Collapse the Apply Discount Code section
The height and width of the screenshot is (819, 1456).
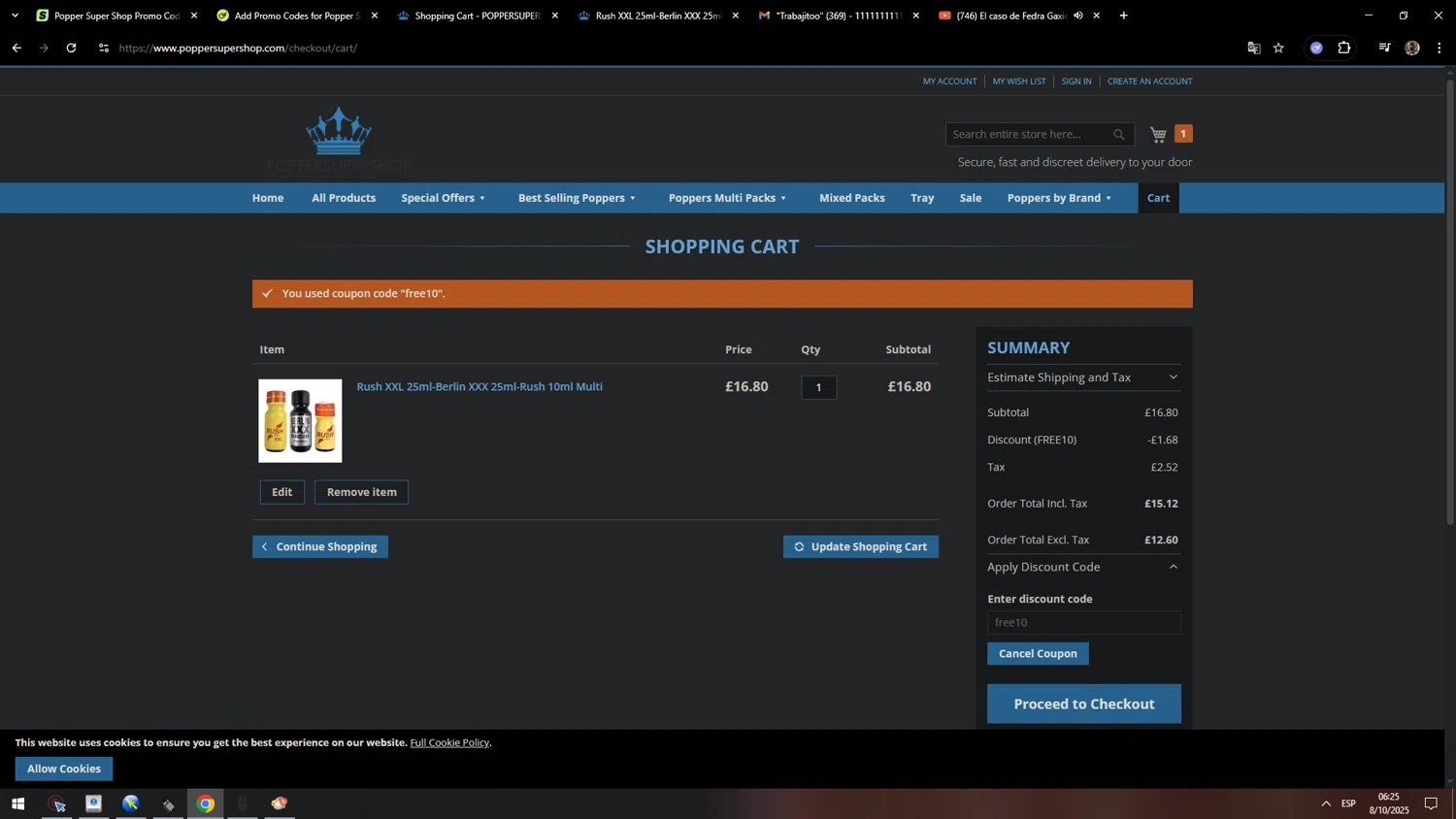(1083, 567)
